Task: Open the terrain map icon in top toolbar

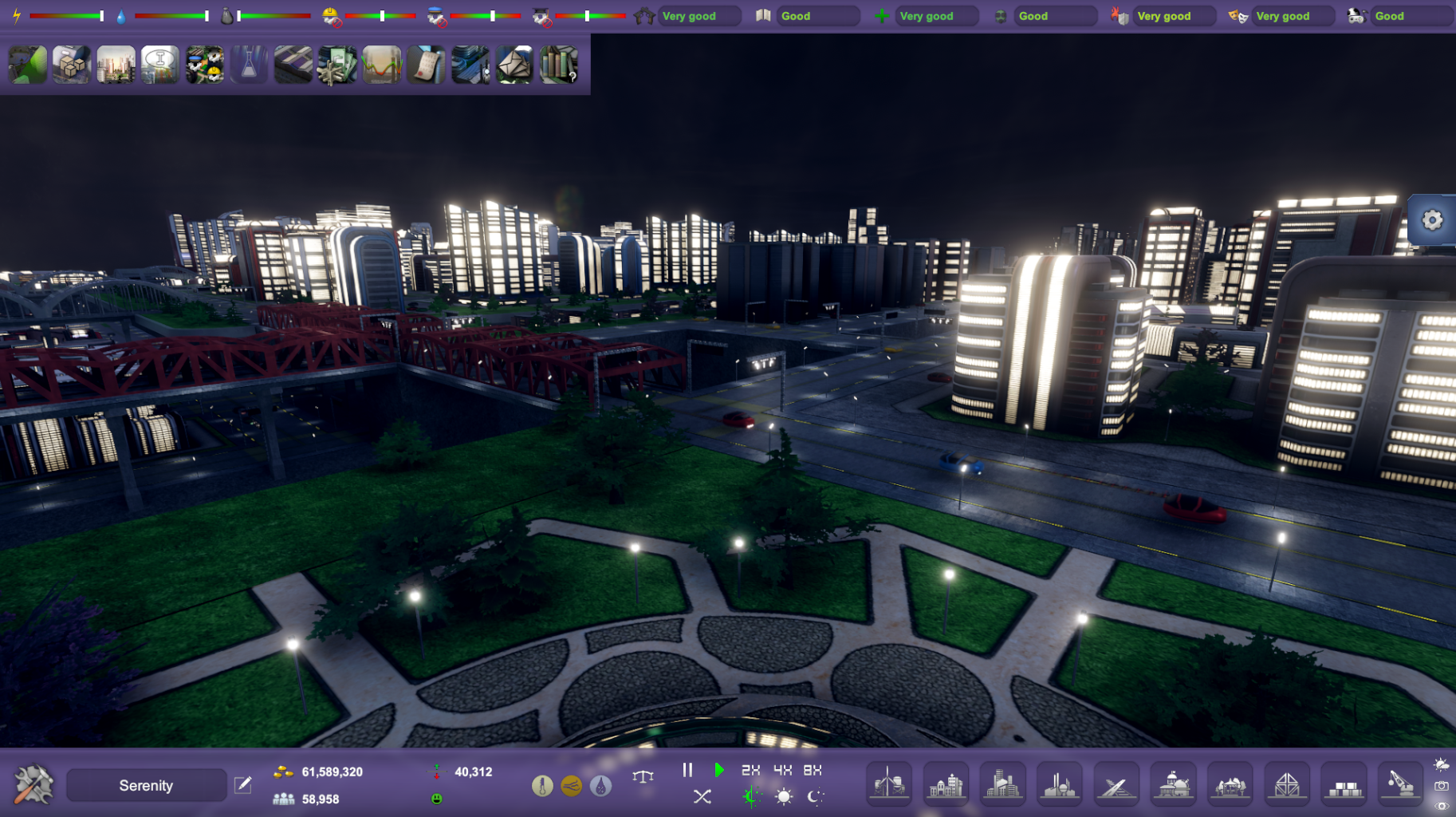Action: (28, 65)
